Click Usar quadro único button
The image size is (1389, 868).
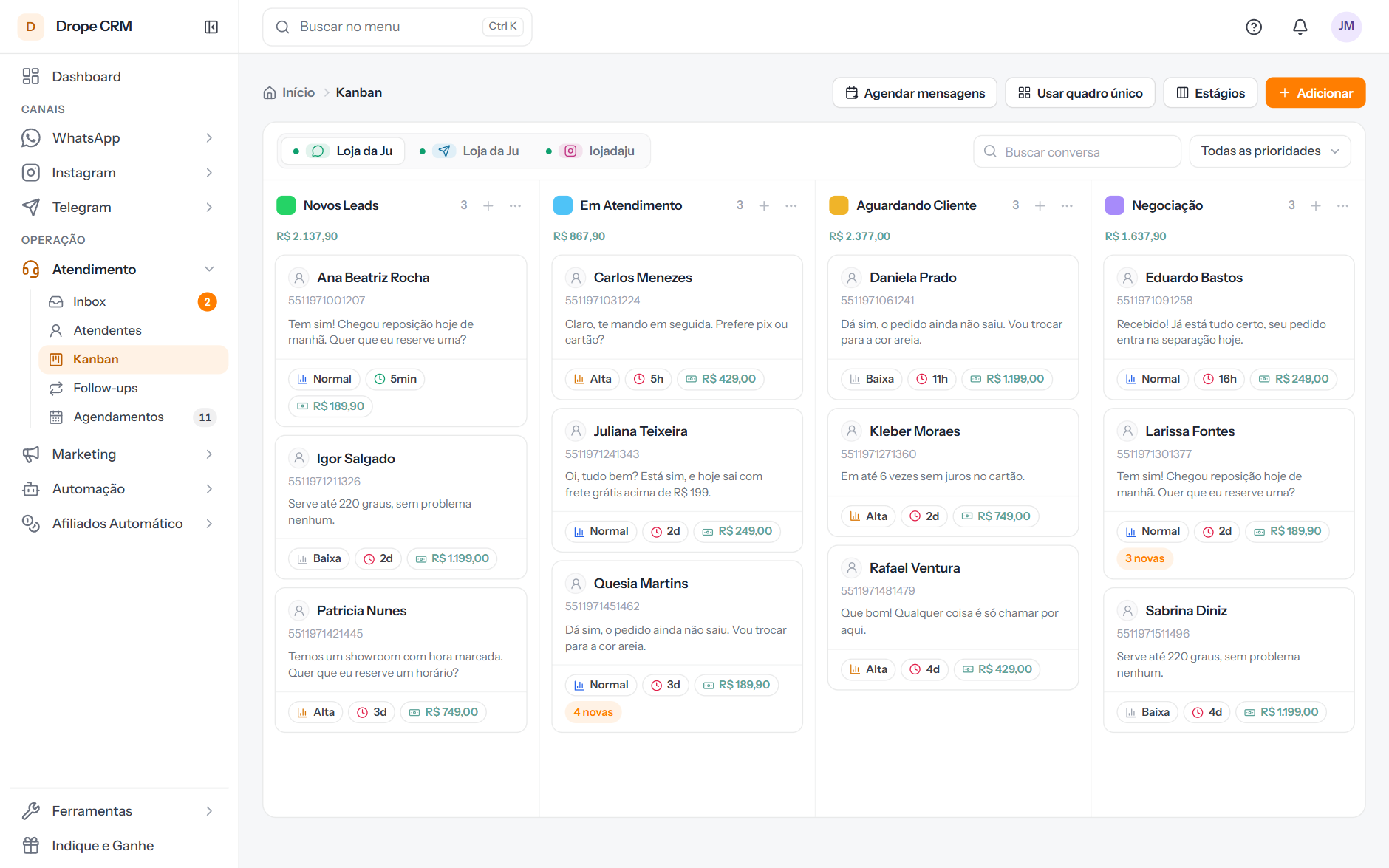coord(1080,92)
